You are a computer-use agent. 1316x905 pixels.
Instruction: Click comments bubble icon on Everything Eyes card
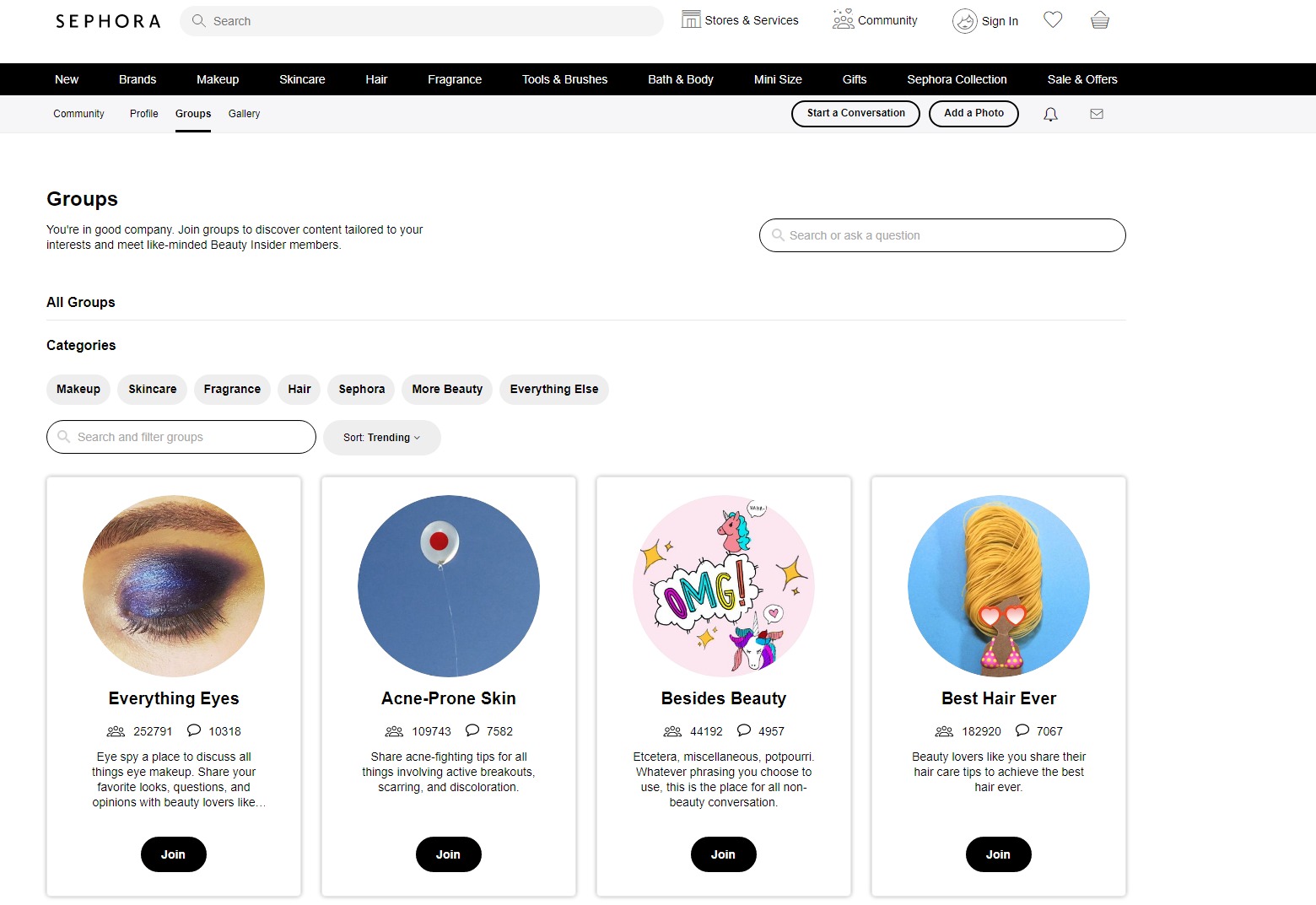[x=194, y=730]
